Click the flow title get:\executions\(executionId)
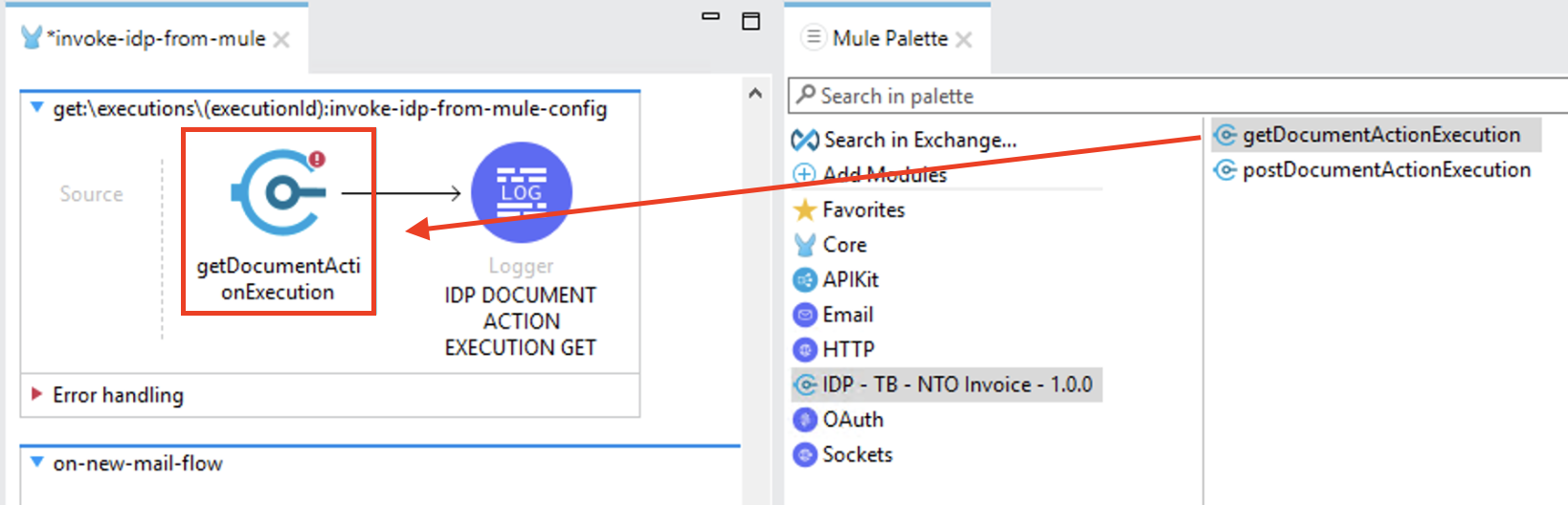Viewport: 1568px width, 505px height. coord(330,108)
